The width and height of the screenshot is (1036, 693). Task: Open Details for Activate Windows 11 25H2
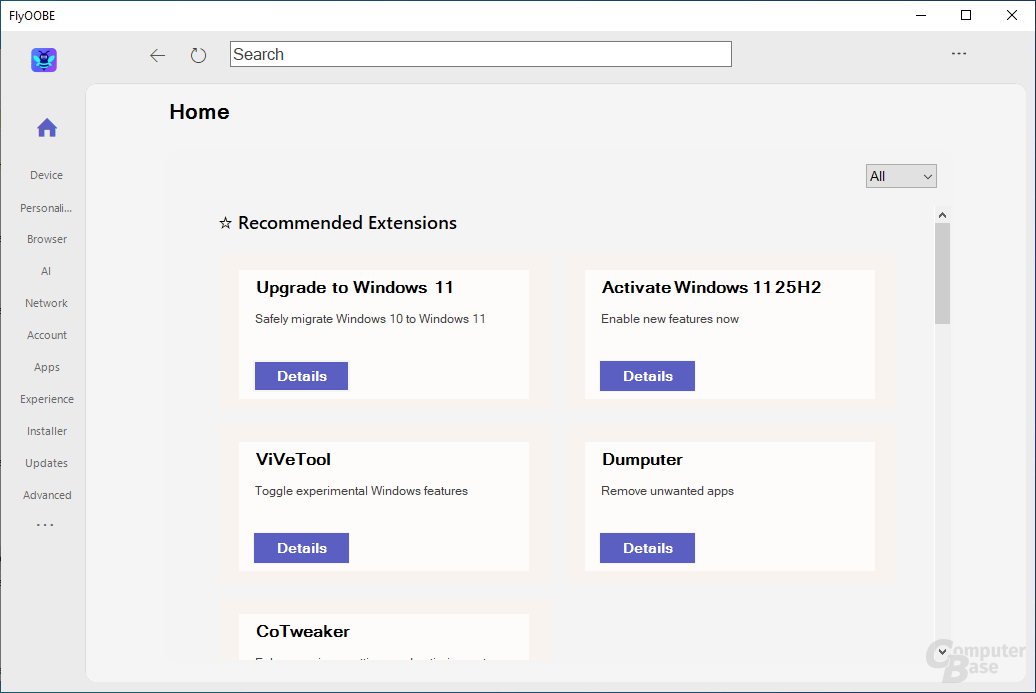pos(647,376)
